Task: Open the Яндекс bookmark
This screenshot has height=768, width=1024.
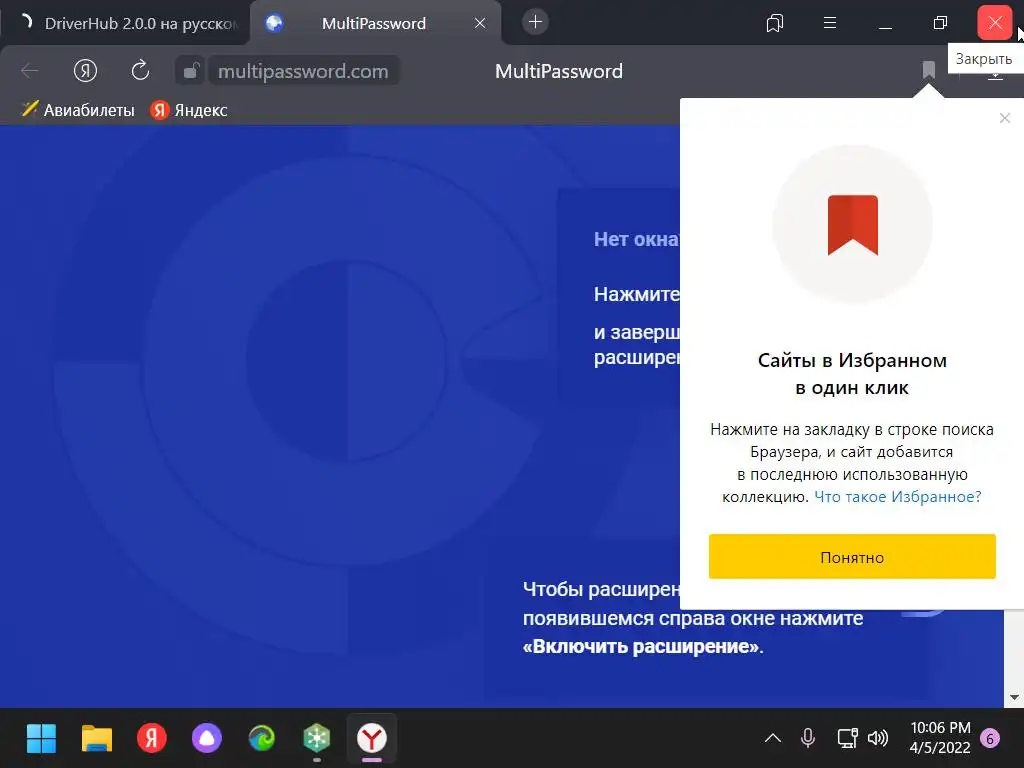Action: tap(189, 110)
